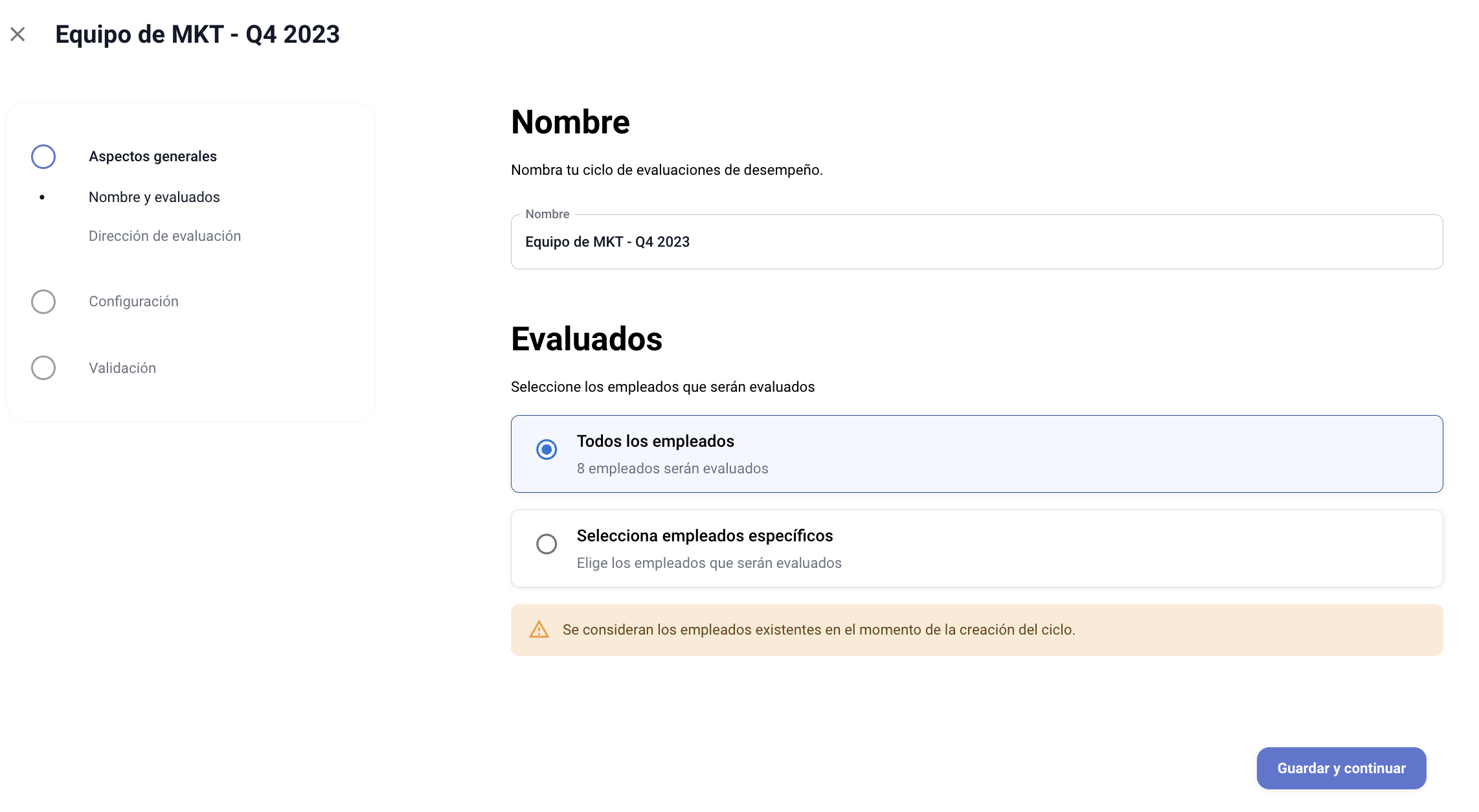
Task: Click the Elige los empleados description text
Action: (709, 563)
